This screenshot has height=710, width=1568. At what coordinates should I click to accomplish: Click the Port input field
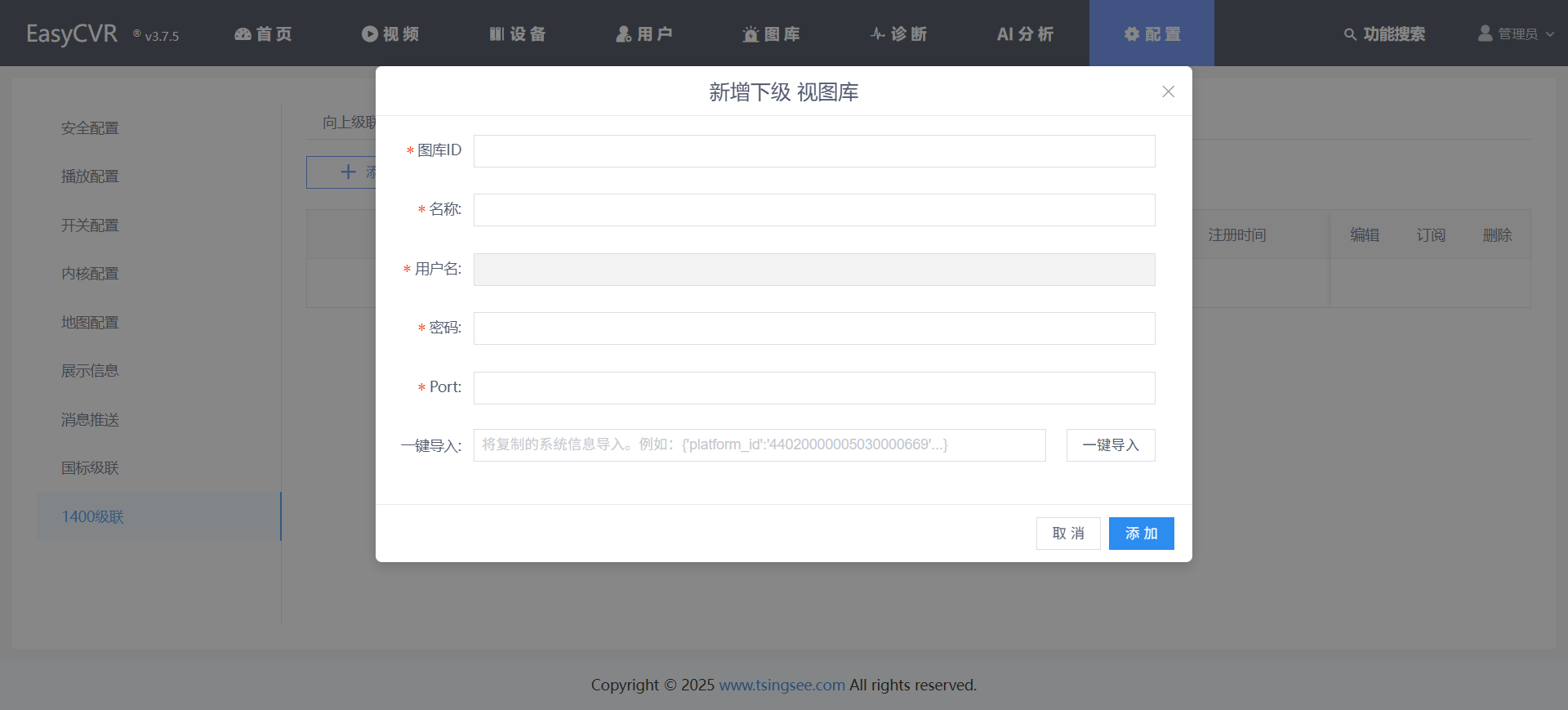[814, 388]
